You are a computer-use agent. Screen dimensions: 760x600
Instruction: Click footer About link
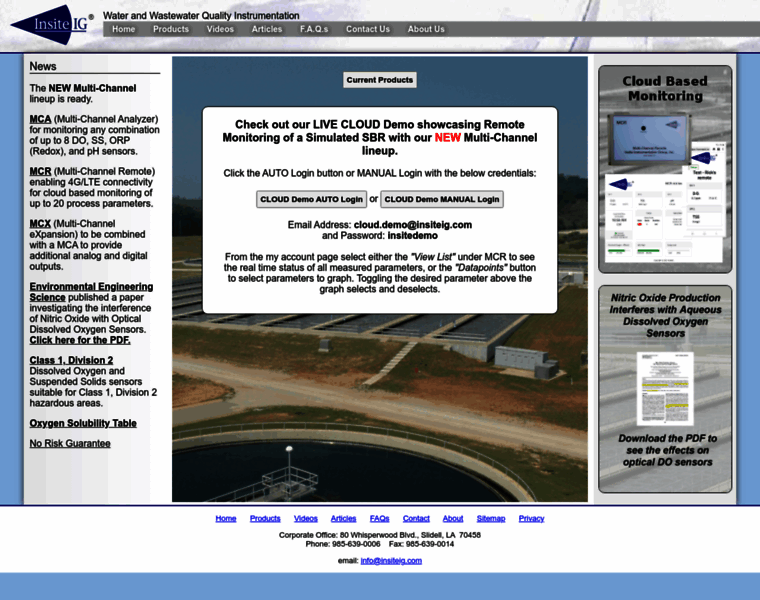(453, 519)
